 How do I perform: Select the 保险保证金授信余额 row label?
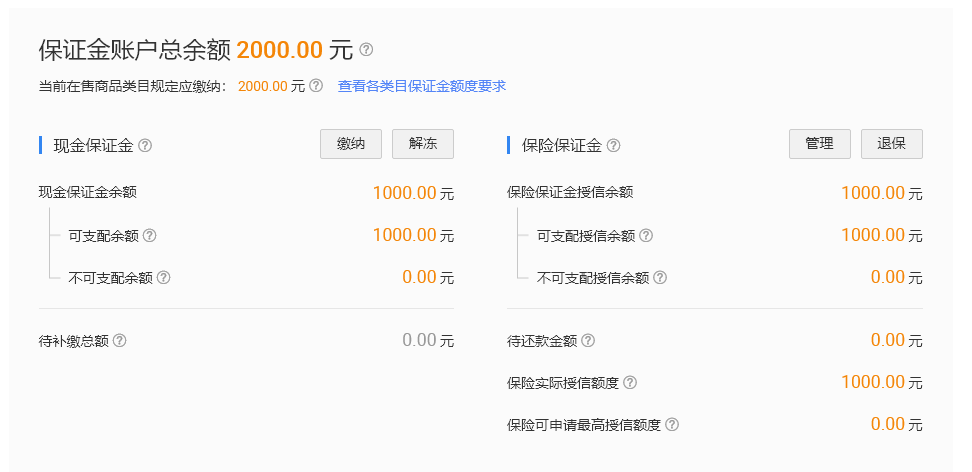[x=570, y=192]
